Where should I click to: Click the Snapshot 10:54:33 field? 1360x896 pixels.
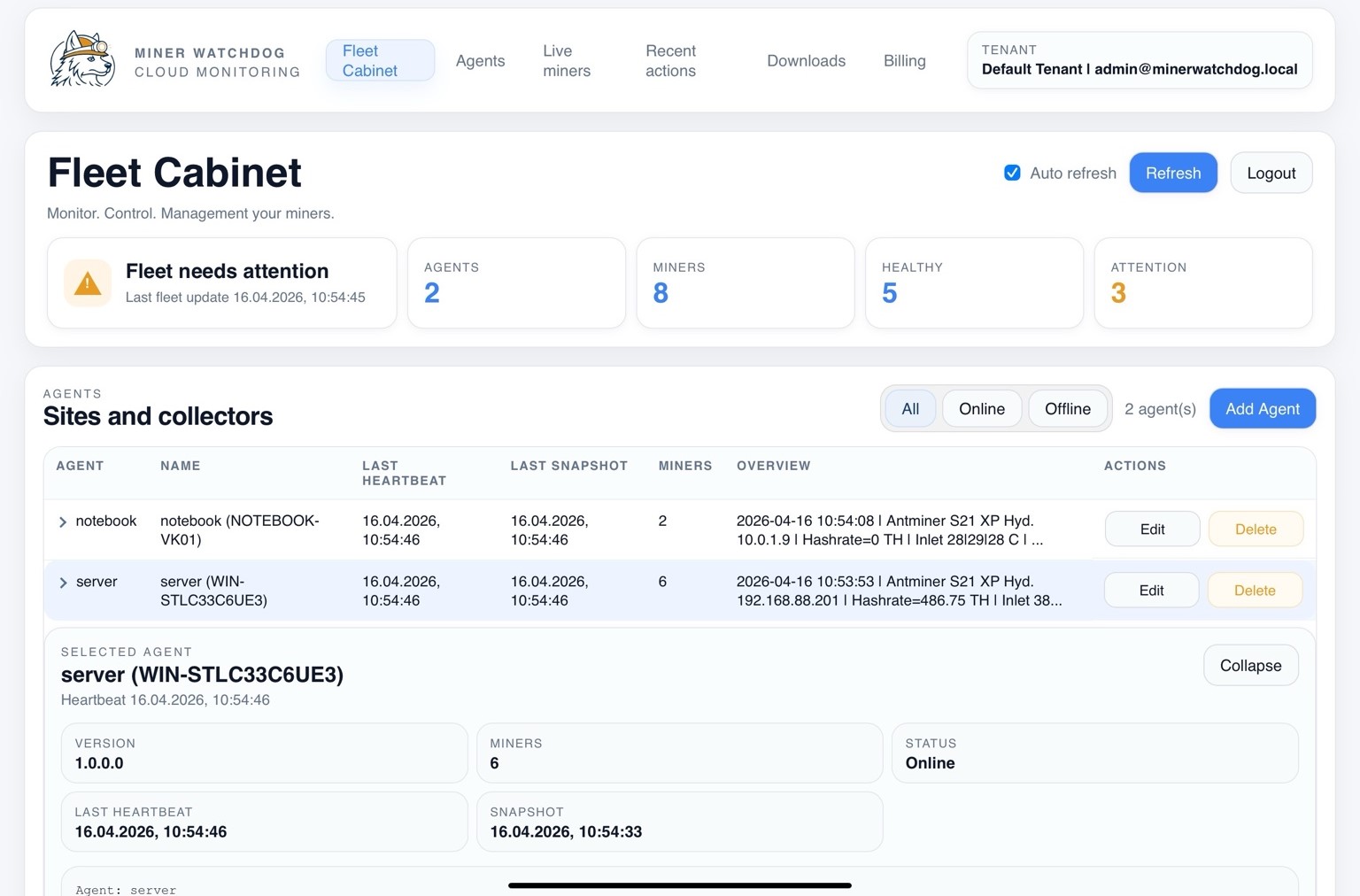click(679, 822)
